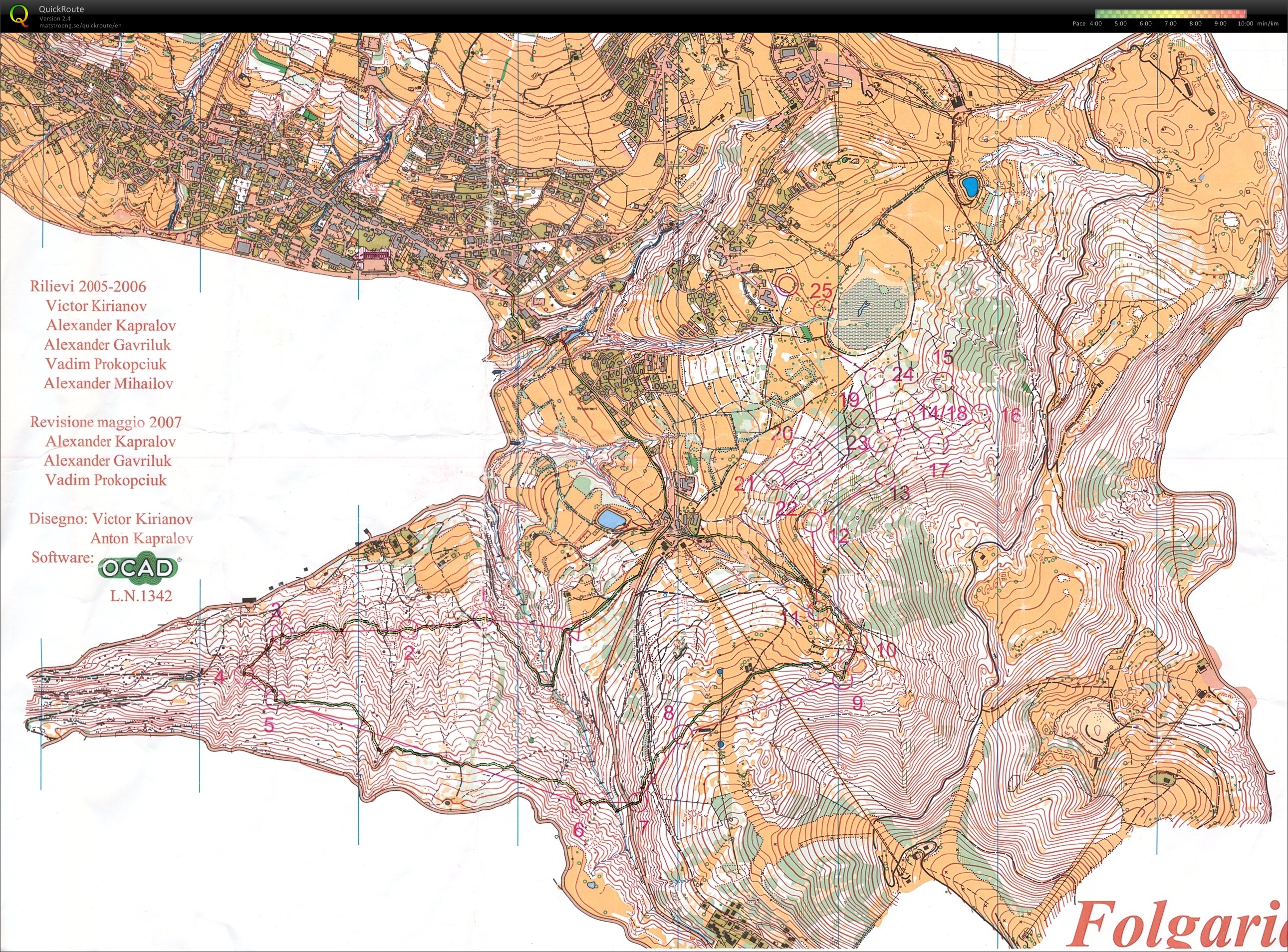Image resolution: width=1288 pixels, height=952 pixels.
Task: Click control number 5 label
Action: click(269, 725)
